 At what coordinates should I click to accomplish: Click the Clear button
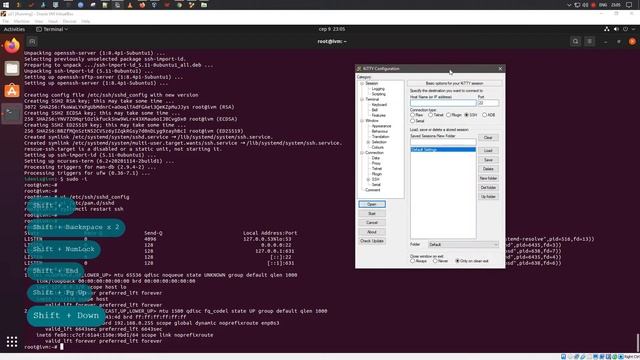pyautogui.click(x=488, y=138)
